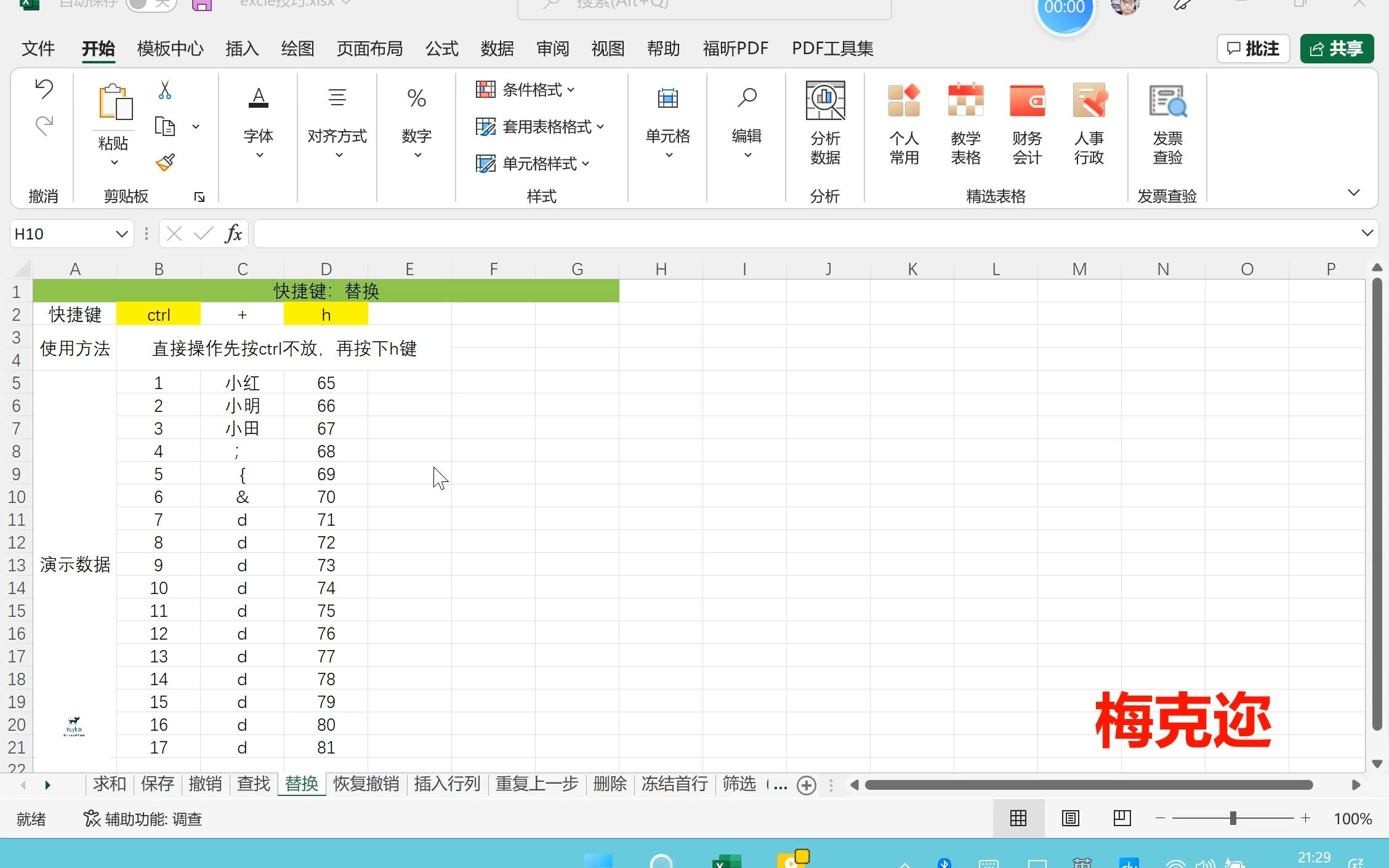
Task: Cancel formula entry with X icon
Action: point(174,234)
